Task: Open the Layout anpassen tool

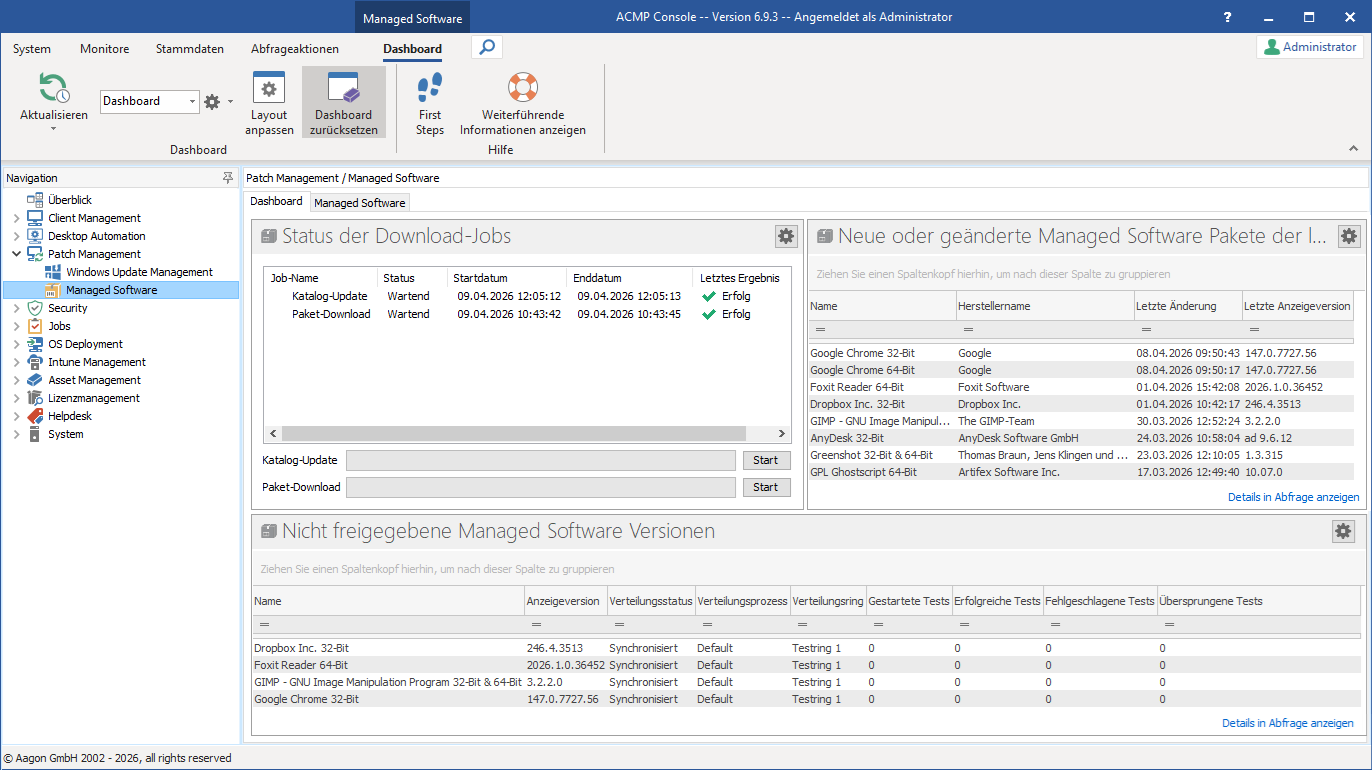Action: point(269,102)
